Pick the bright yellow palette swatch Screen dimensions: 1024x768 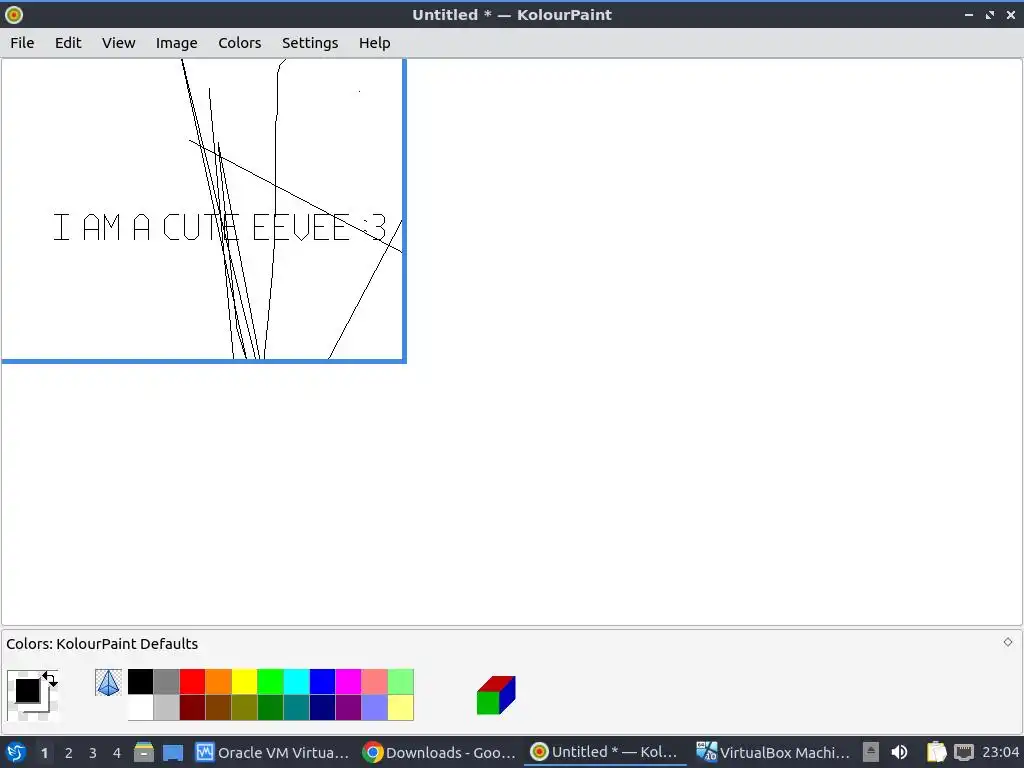pyautogui.click(x=244, y=682)
